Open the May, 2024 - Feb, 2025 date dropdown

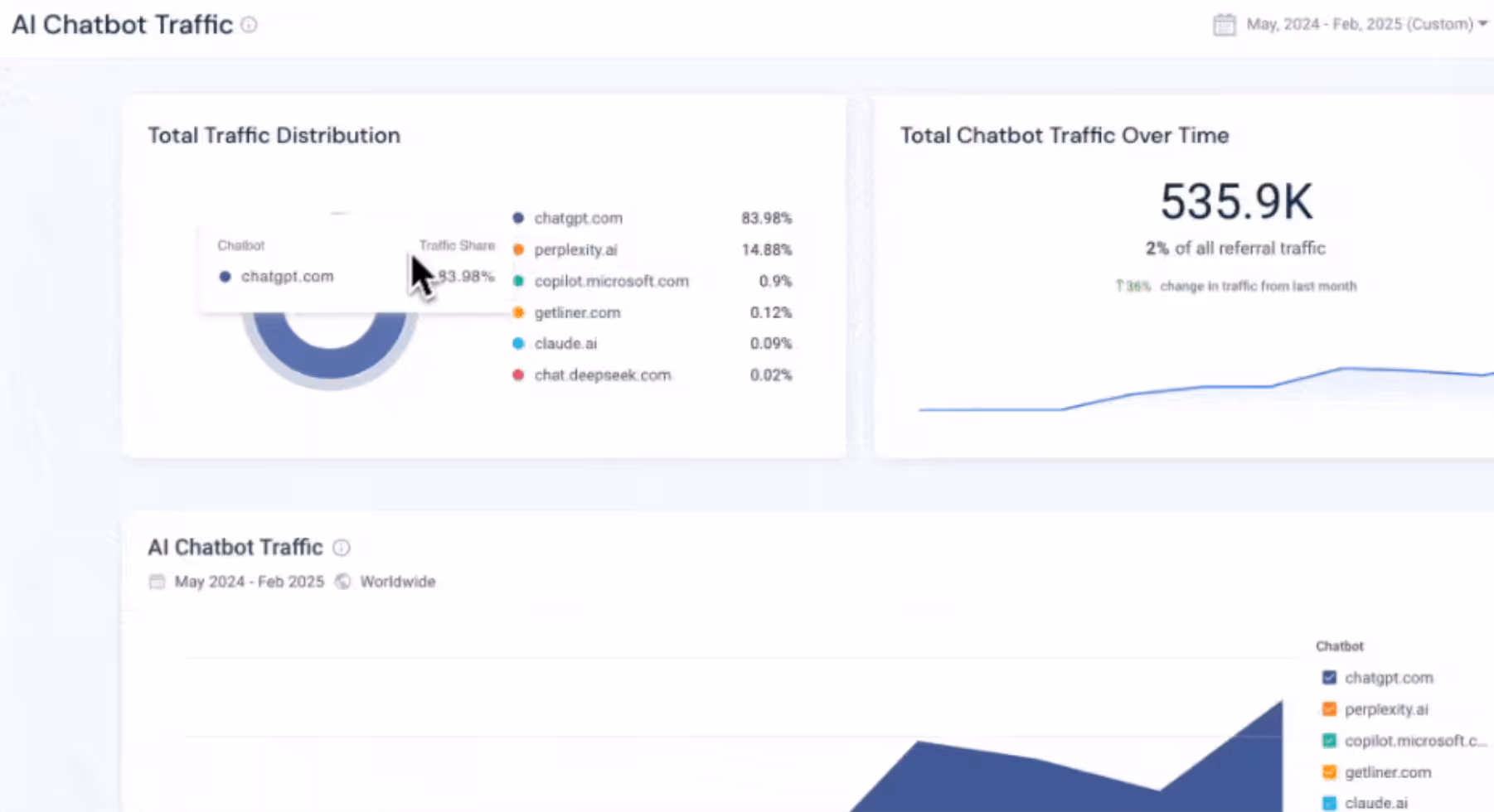1365,24
